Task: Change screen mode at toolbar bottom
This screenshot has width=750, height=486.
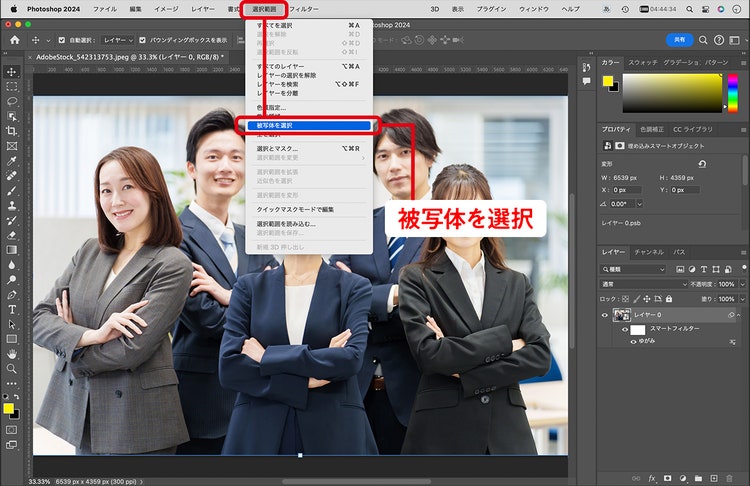Action: 11,445
